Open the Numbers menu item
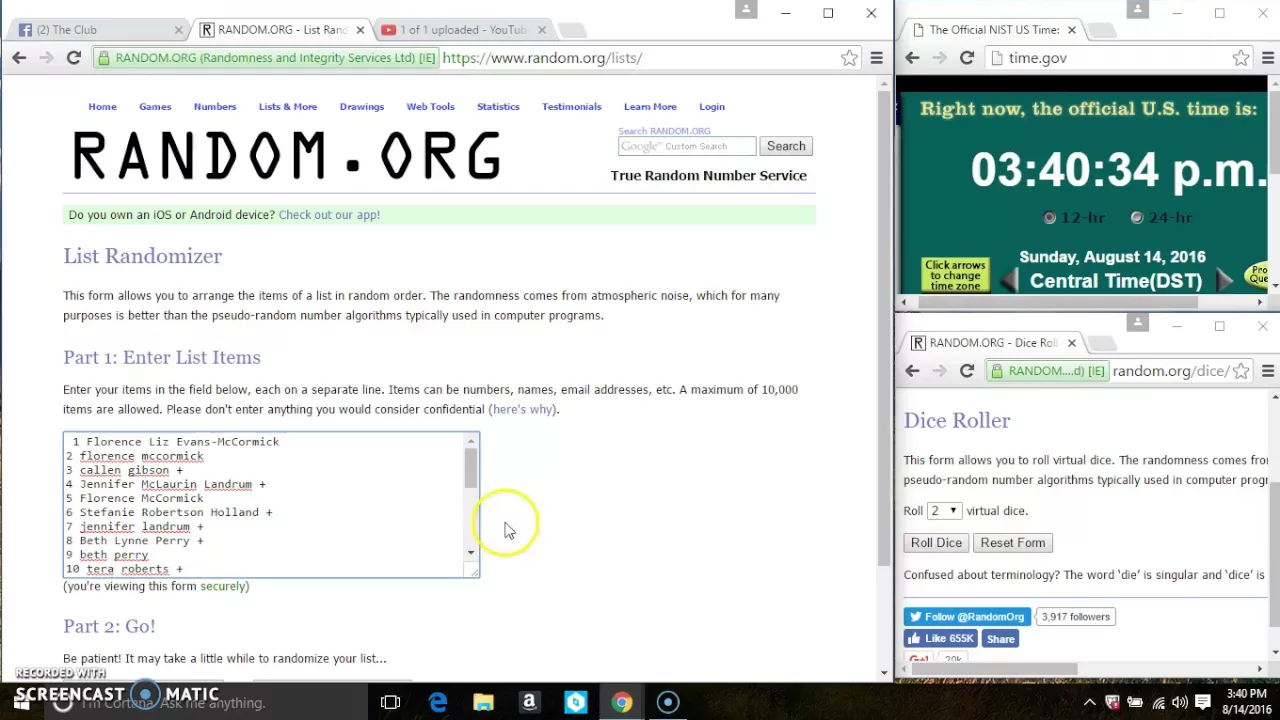The width and height of the screenshot is (1280, 720). 215,106
